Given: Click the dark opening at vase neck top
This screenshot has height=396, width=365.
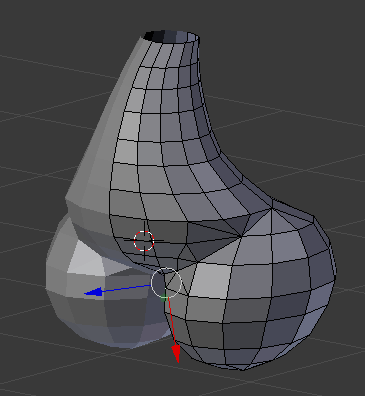Looking at the screenshot, I should click(171, 36).
